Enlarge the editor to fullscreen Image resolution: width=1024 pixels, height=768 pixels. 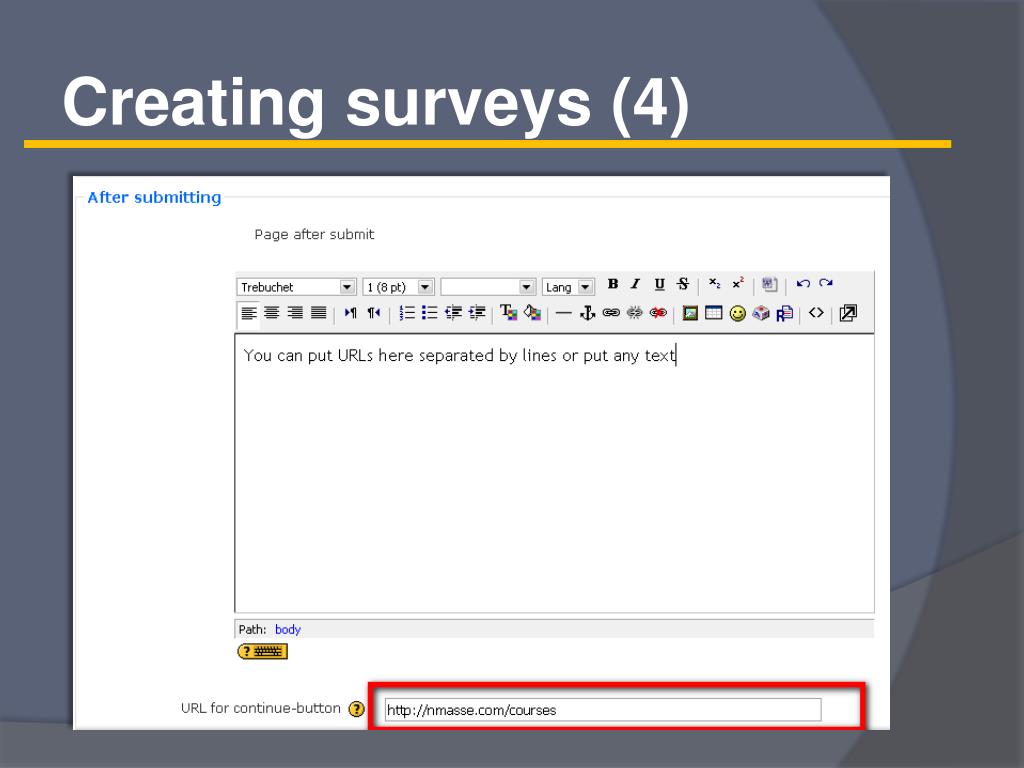pyautogui.click(x=848, y=313)
